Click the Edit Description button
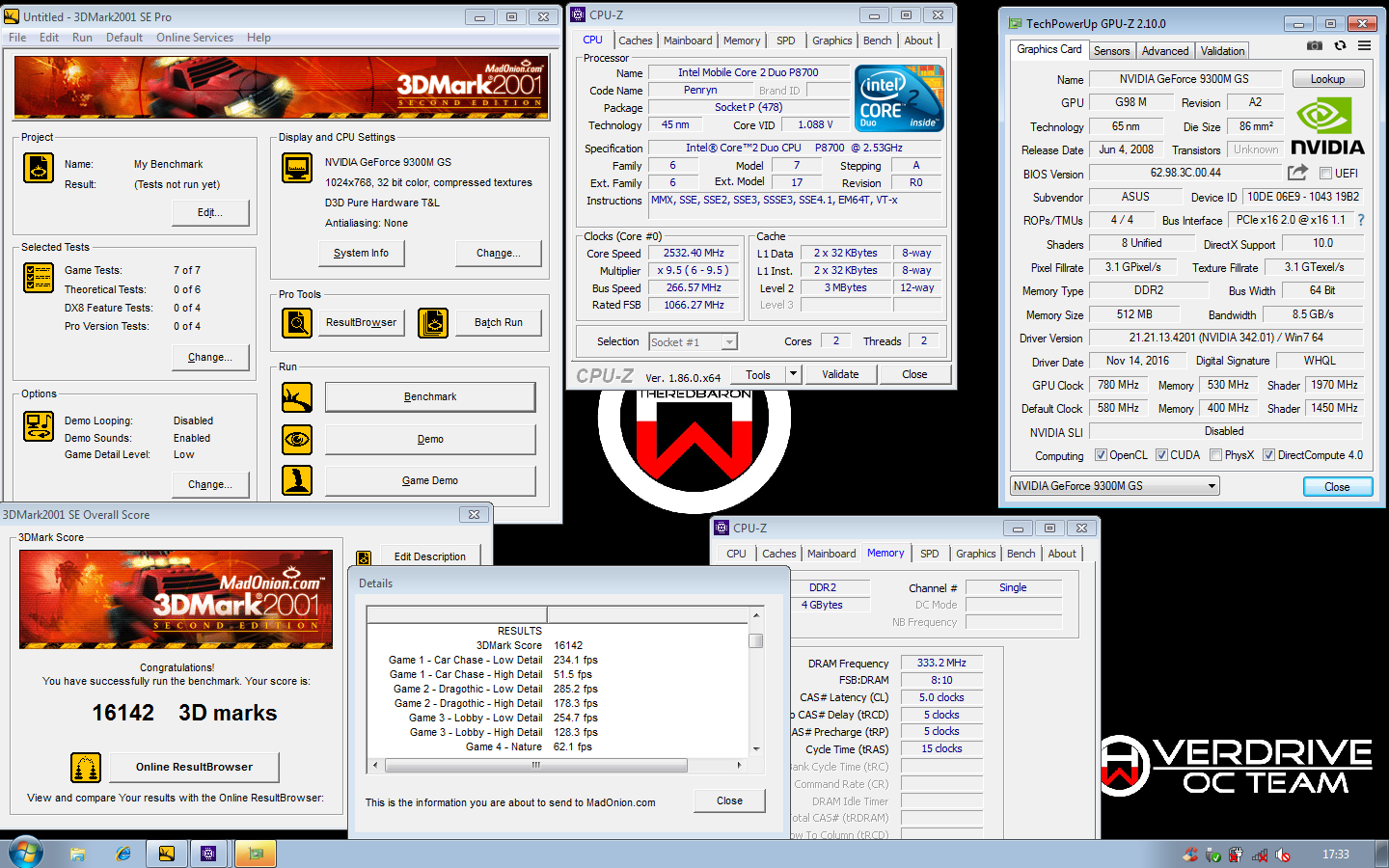Viewport: 1389px width, 868px height. coord(430,556)
